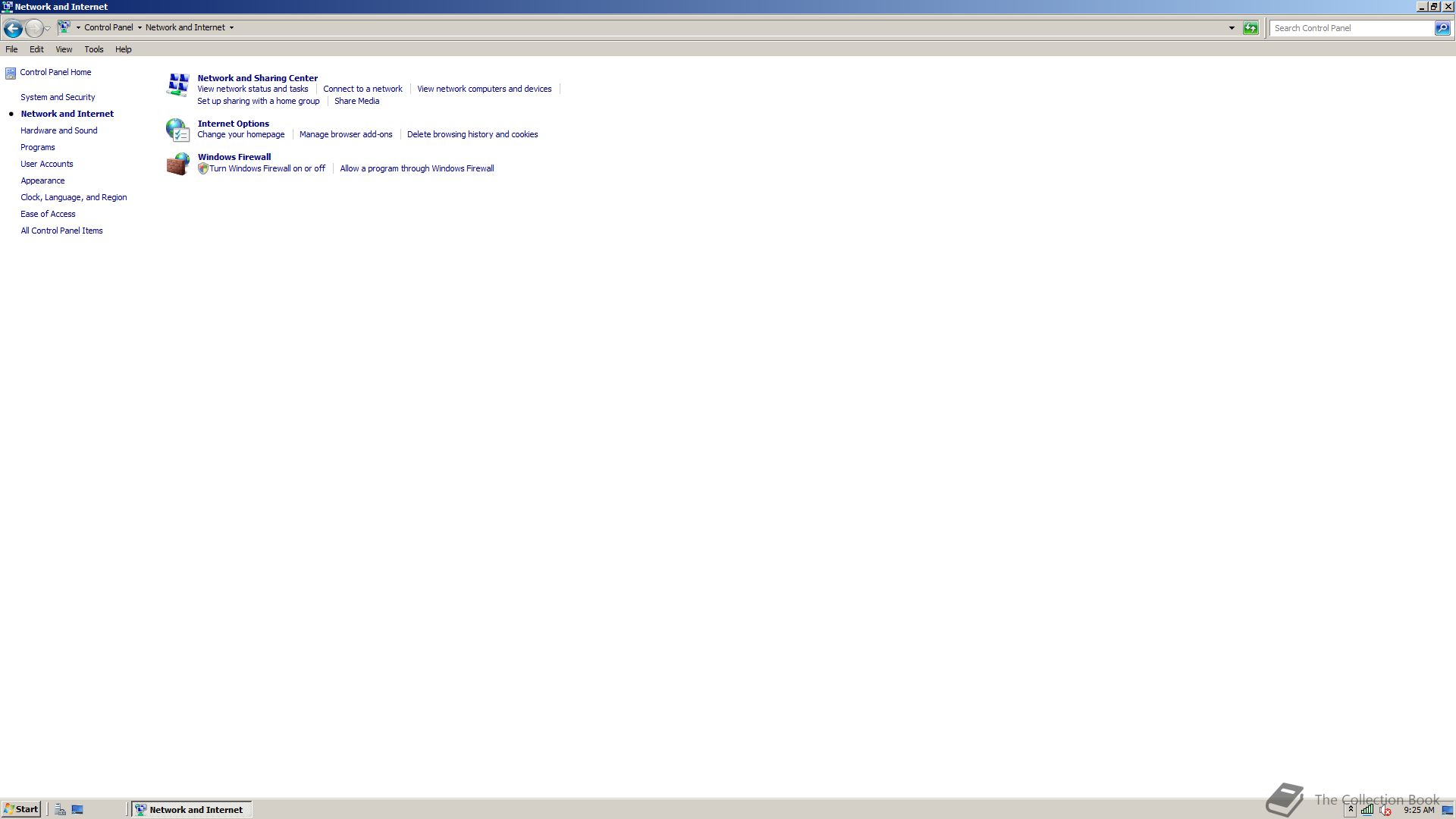Open Hardware and Sound category
The width and height of the screenshot is (1456, 819).
[59, 131]
